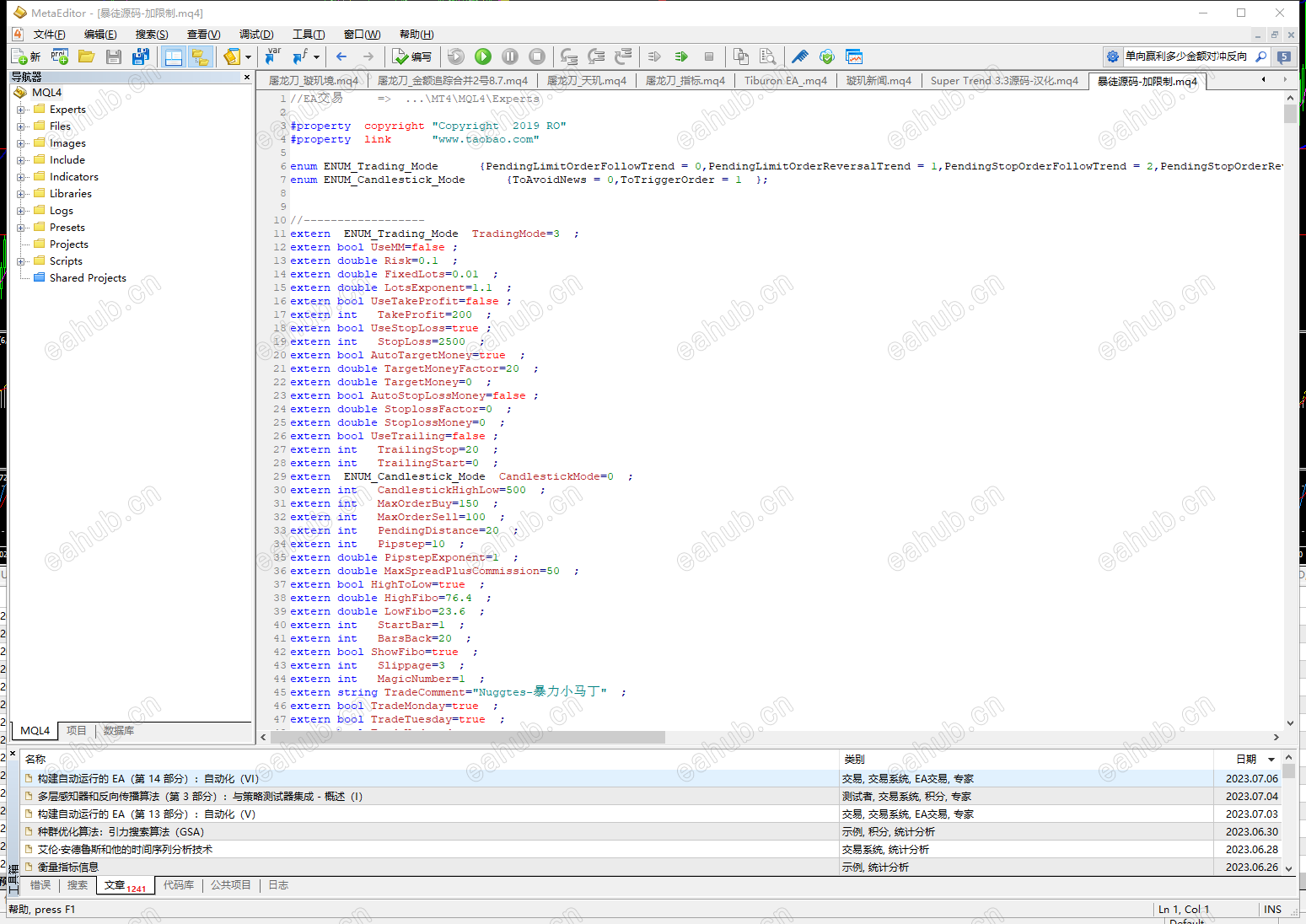Click the search settings gear icon
This screenshot has height=924, width=1306.
tap(1113, 56)
